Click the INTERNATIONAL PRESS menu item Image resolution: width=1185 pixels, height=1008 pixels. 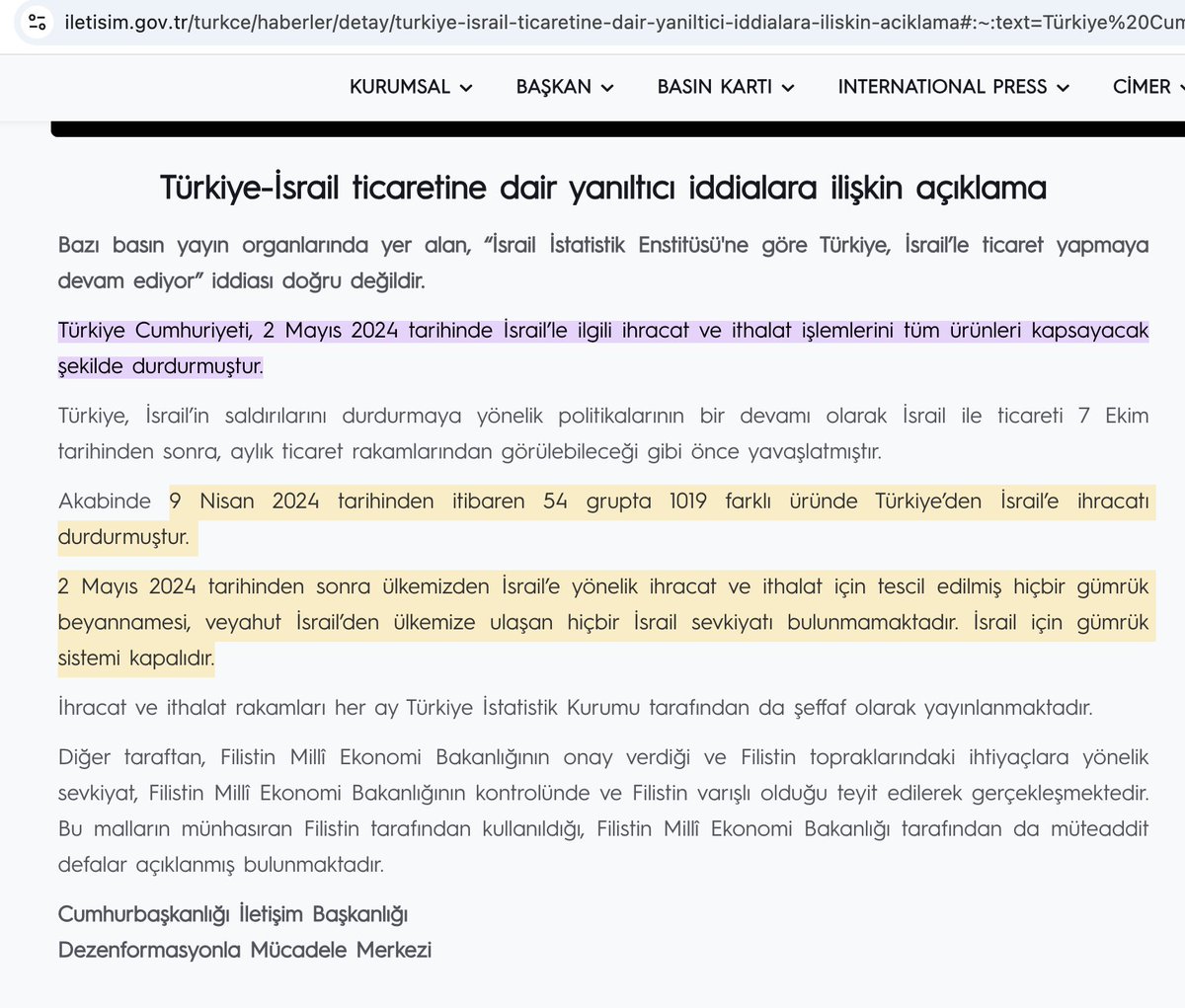click(x=941, y=87)
